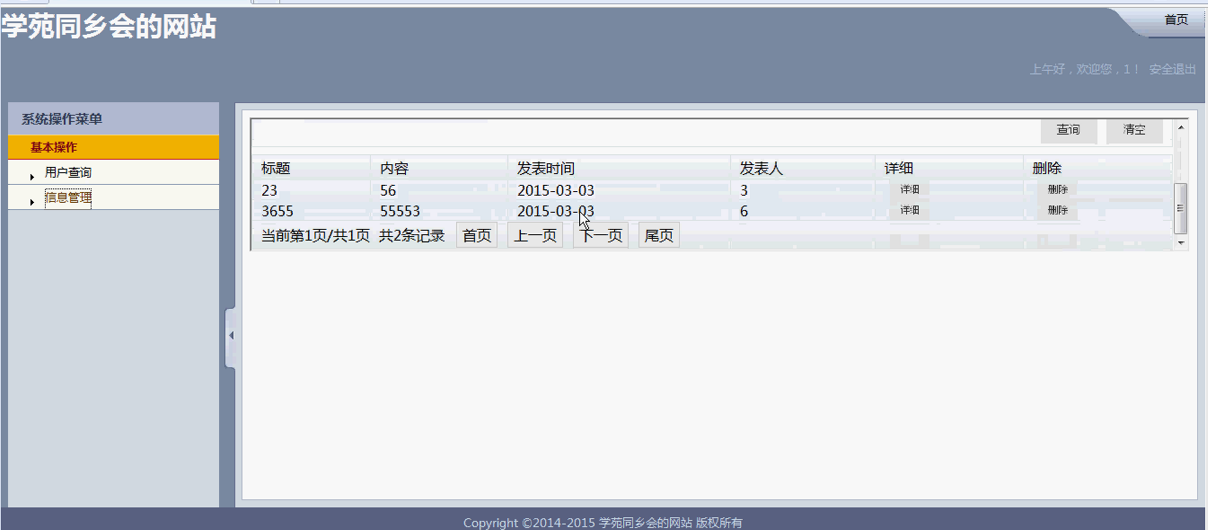This screenshot has width=1208, height=530.
Task: Click the 清空 clear button
Action: click(1134, 131)
